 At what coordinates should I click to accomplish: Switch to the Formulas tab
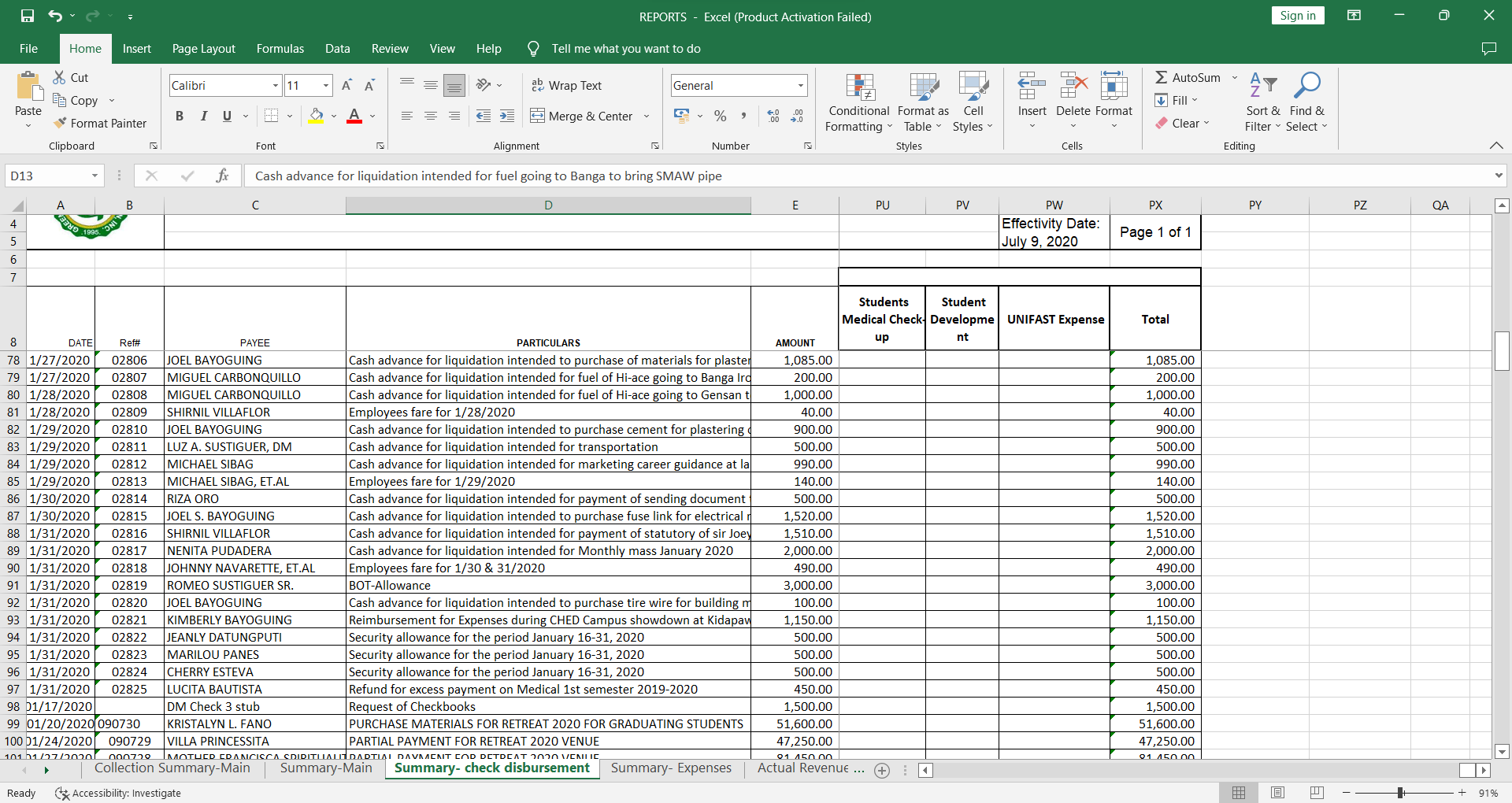[x=280, y=49]
